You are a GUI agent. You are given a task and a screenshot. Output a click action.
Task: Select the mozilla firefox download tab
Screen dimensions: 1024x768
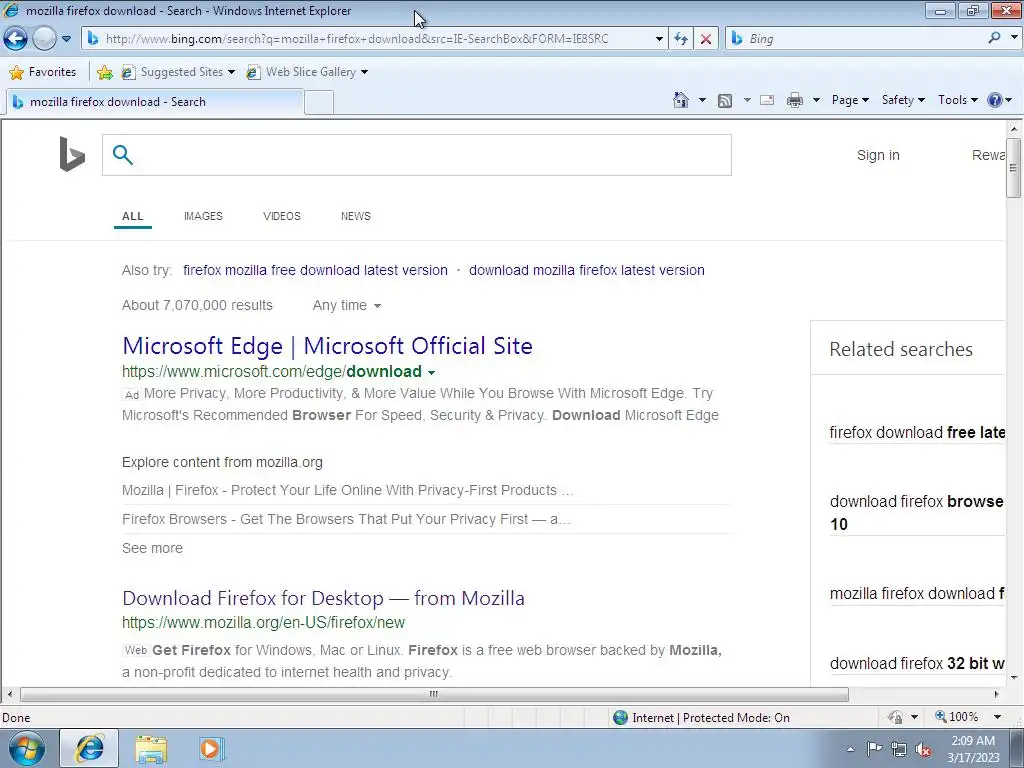[155, 102]
